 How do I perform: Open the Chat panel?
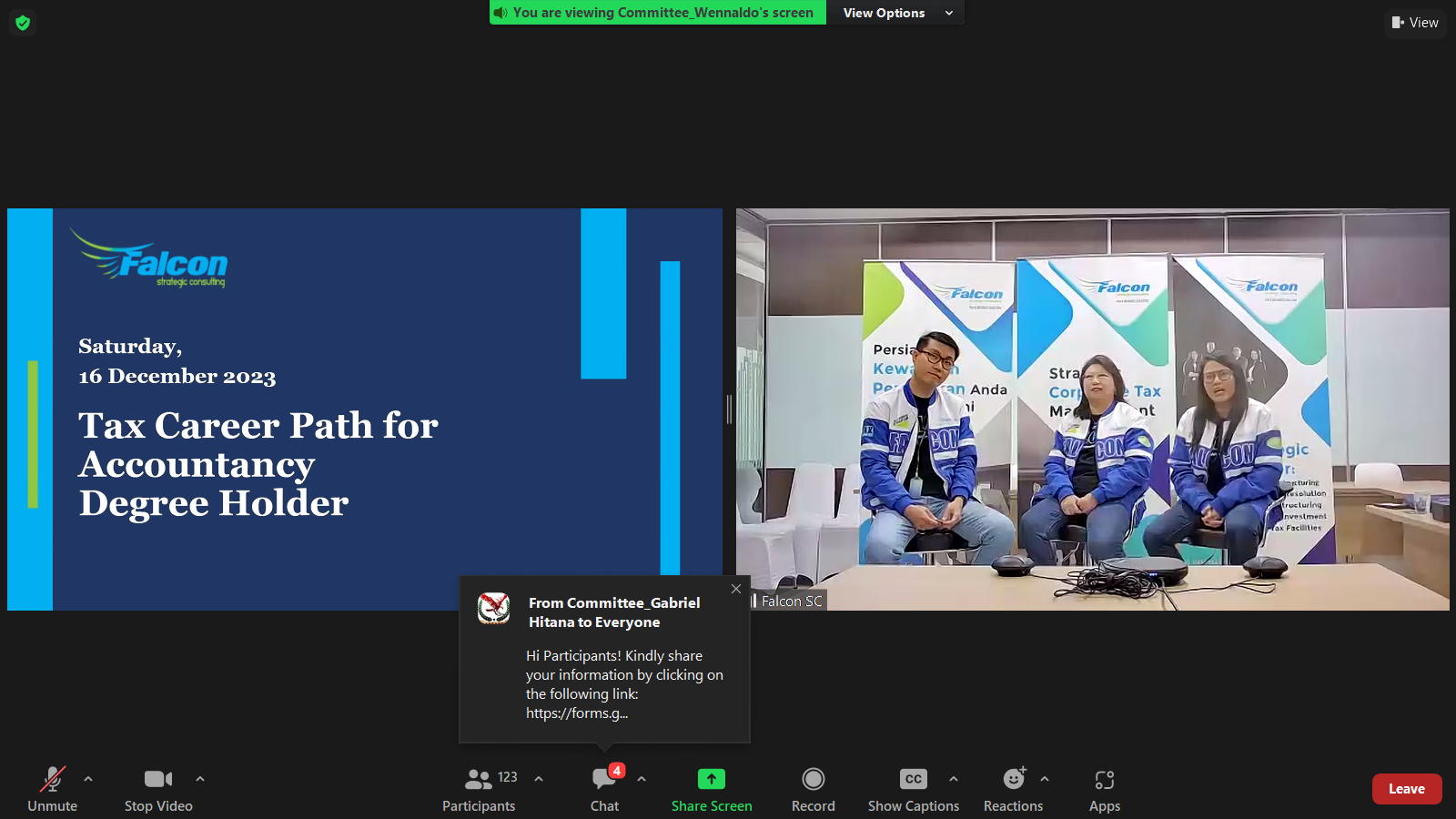click(x=604, y=788)
